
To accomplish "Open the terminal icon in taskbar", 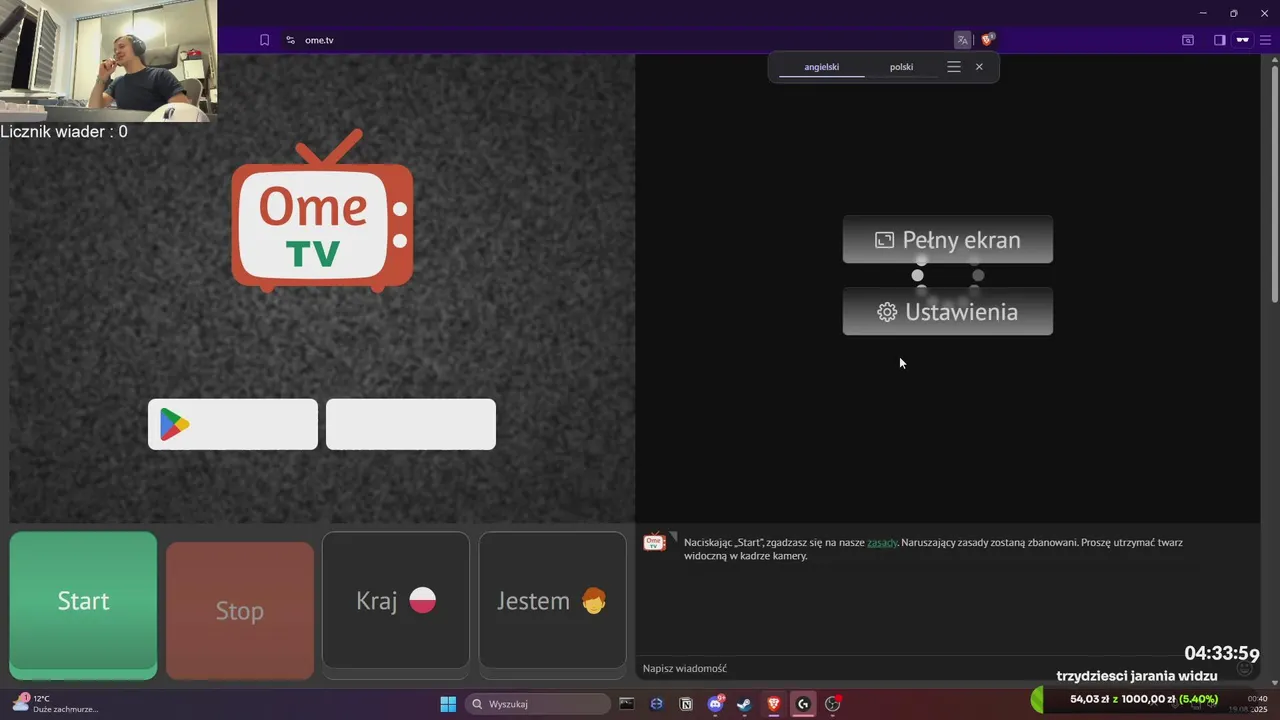I will 627,704.
